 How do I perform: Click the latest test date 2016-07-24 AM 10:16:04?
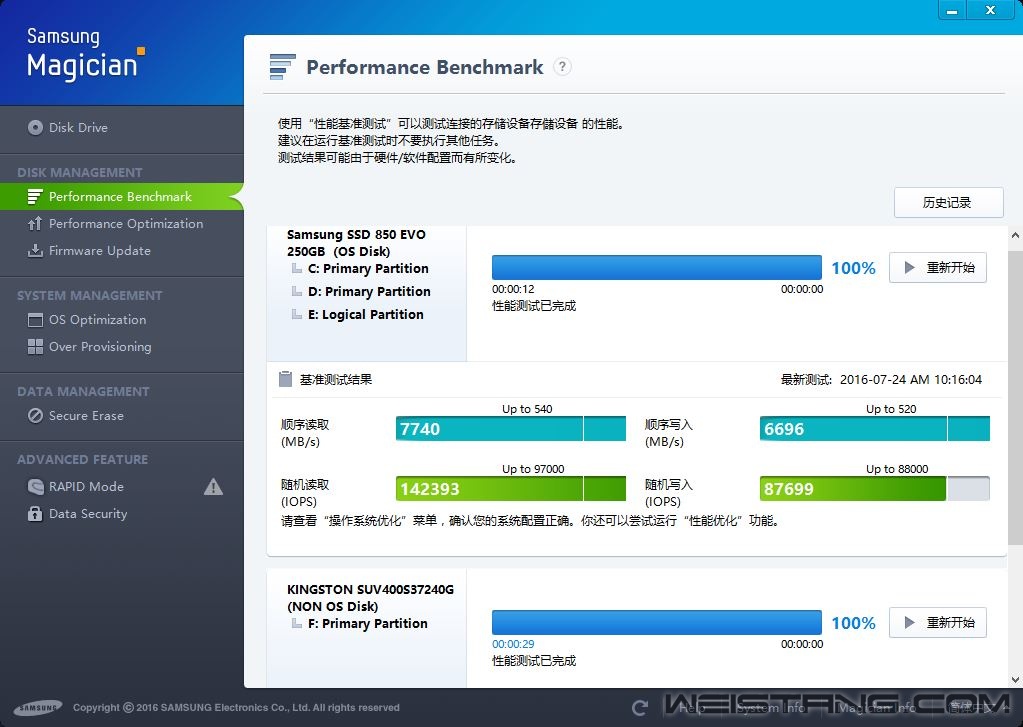(x=911, y=380)
